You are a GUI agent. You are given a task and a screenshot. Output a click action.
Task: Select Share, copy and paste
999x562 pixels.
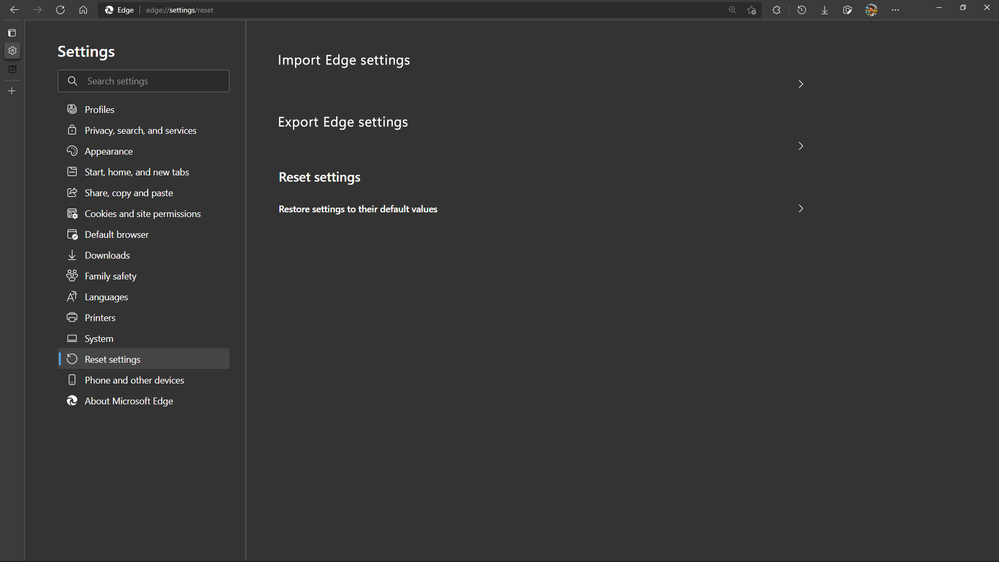(x=143, y=192)
